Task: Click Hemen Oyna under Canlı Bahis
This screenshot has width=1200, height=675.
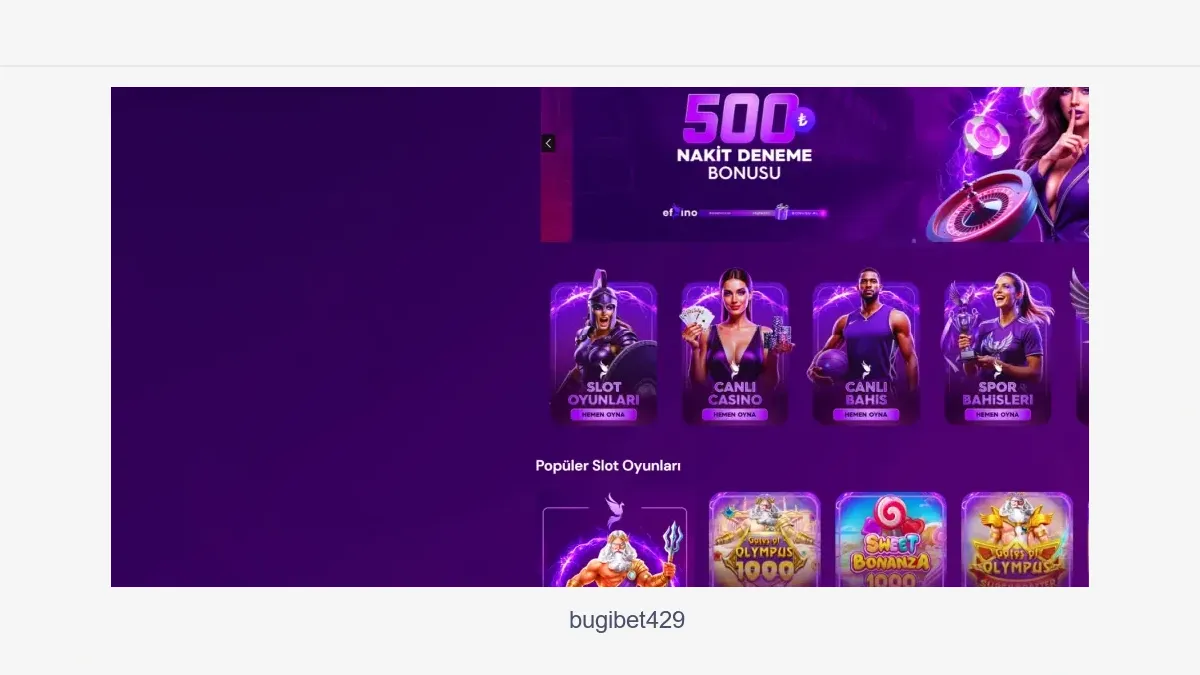Action: (866, 414)
